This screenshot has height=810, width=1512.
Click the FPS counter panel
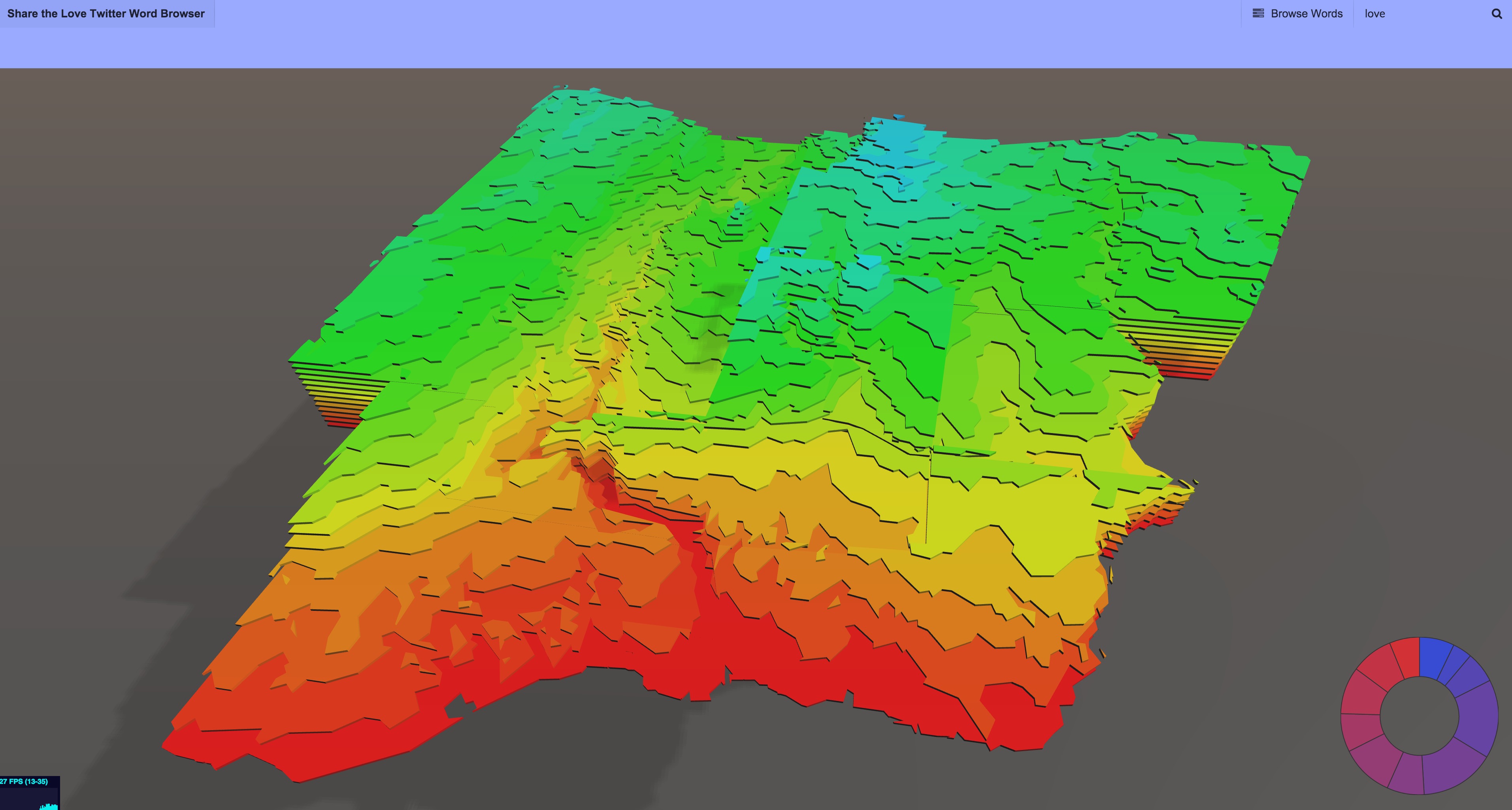[29, 793]
